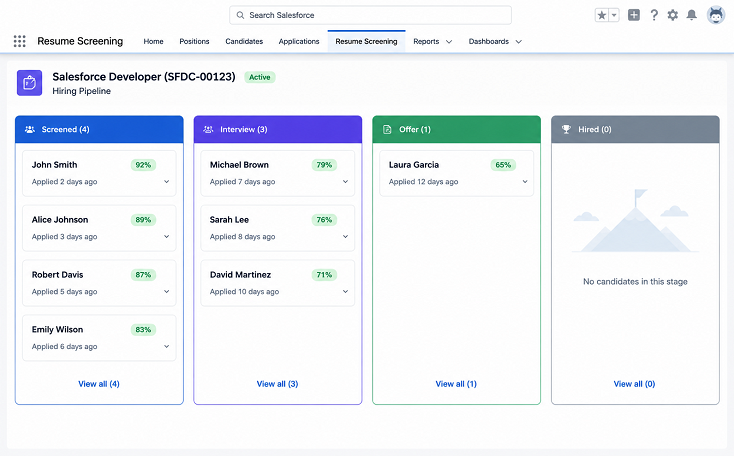Switch to the Applications tab

[299, 41]
